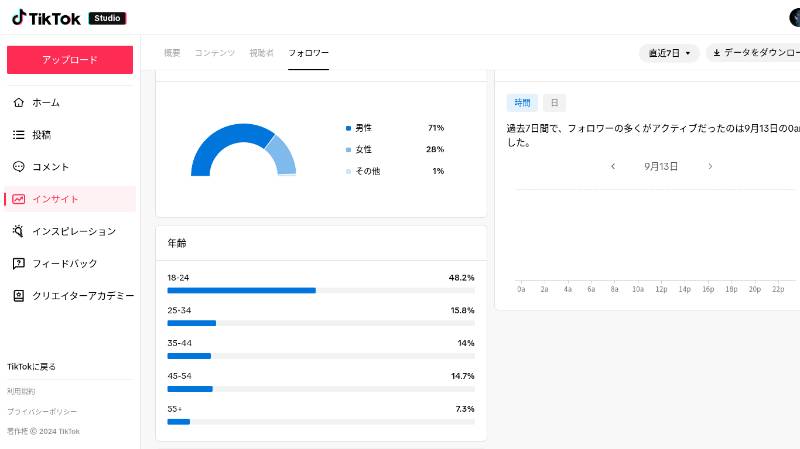Follow the TikTokに戻る link
Viewport: 800px width, 449px height.
31,366
